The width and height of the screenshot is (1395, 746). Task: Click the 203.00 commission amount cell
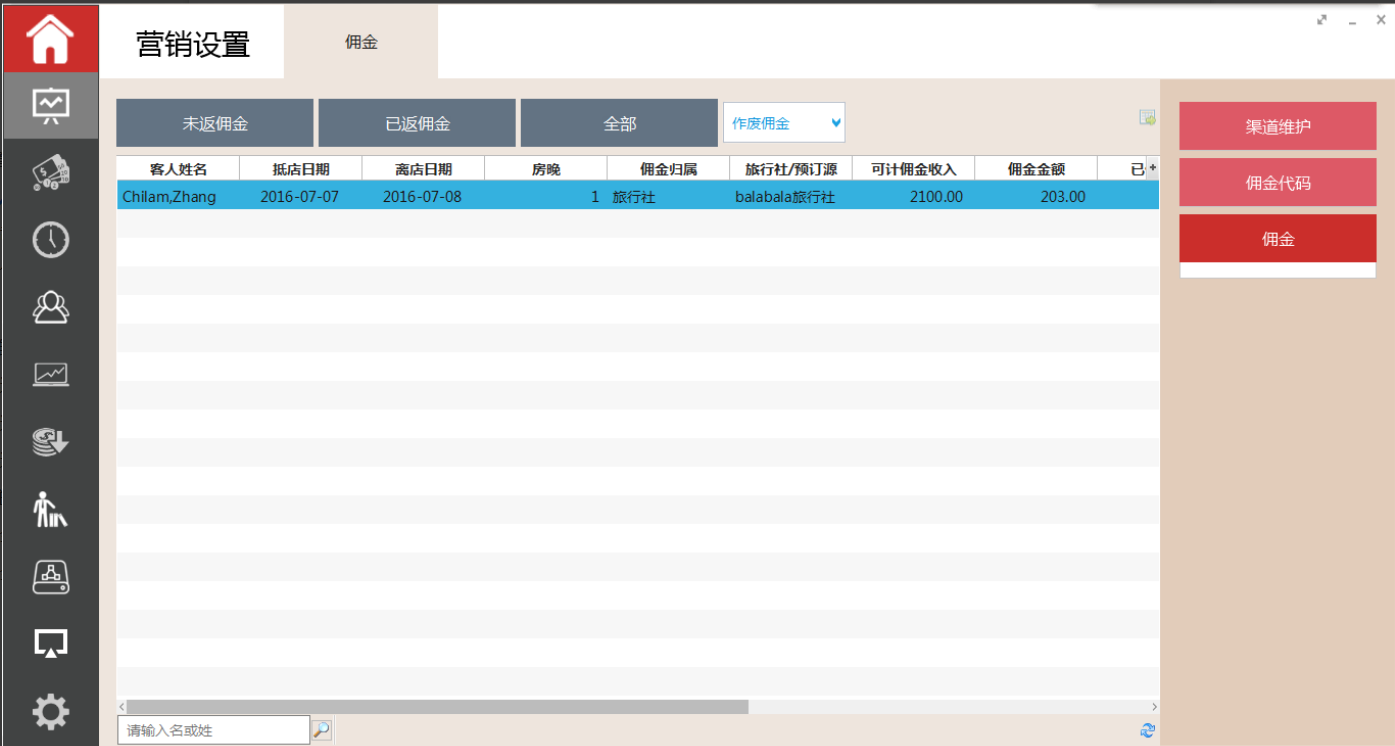(1036, 196)
